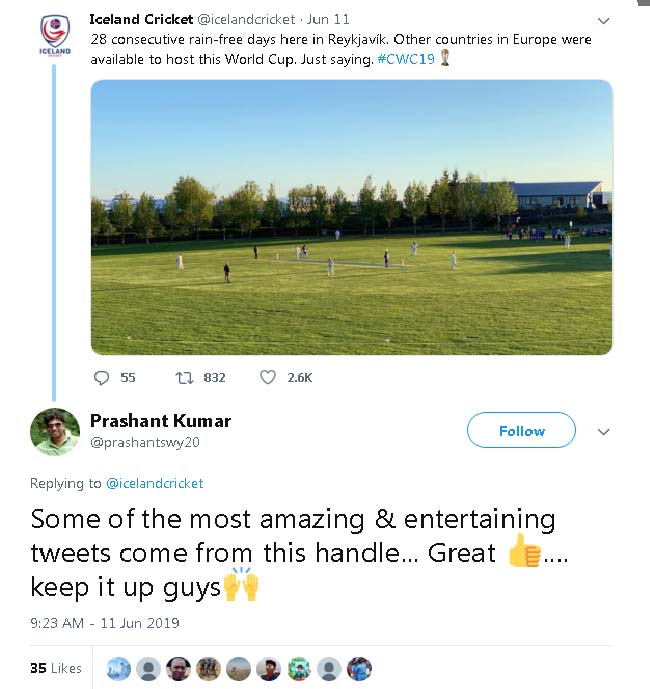Viewport: 650px width, 689px height.
Task: View the 35 Likes list
Action: 56,668
